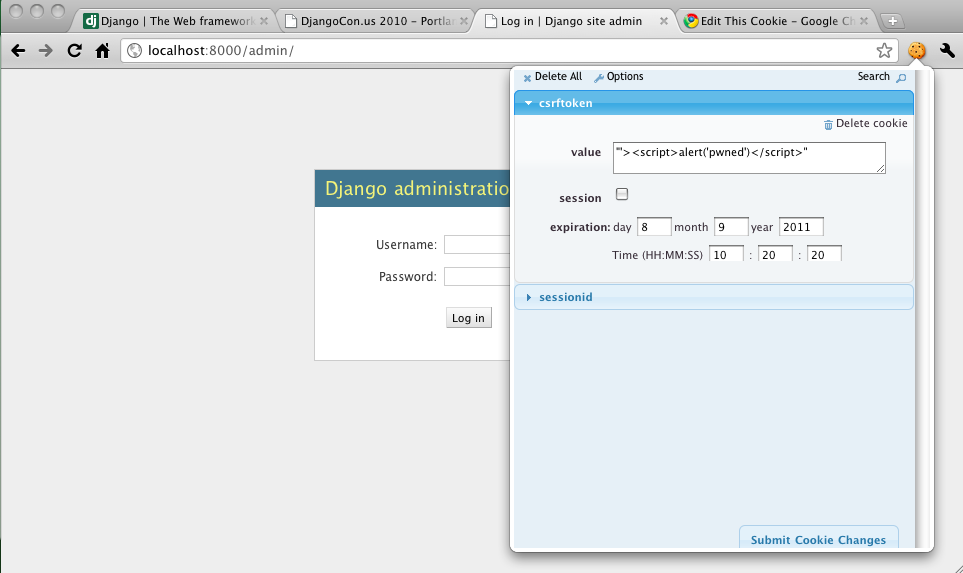This screenshot has width=963, height=573.
Task: Open the Chrome wrench menu
Action: click(947, 50)
